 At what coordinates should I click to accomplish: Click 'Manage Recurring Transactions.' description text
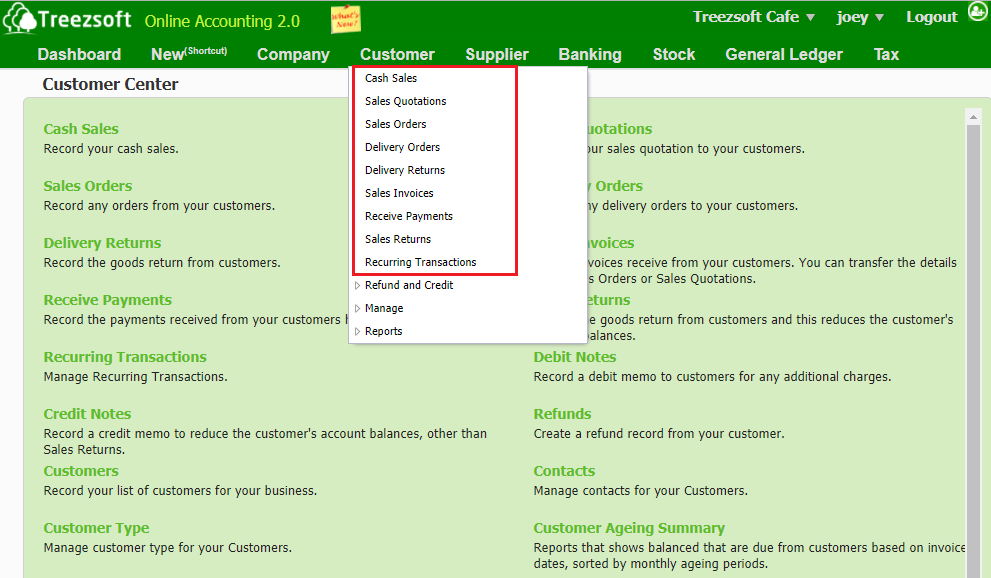tap(135, 377)
